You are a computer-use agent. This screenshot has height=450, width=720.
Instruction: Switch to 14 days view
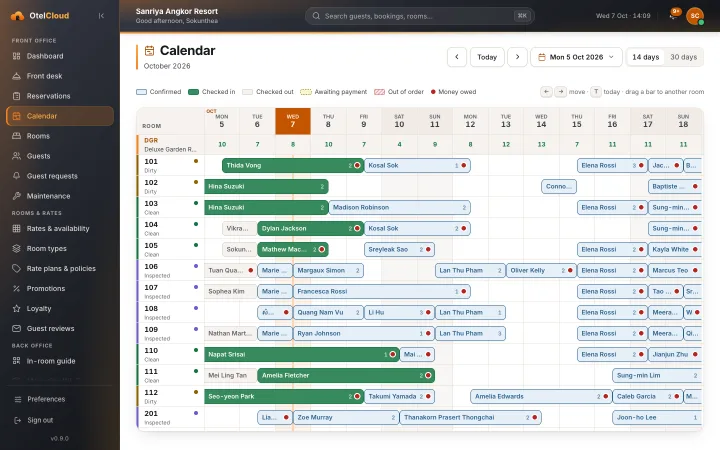[646, 57]
